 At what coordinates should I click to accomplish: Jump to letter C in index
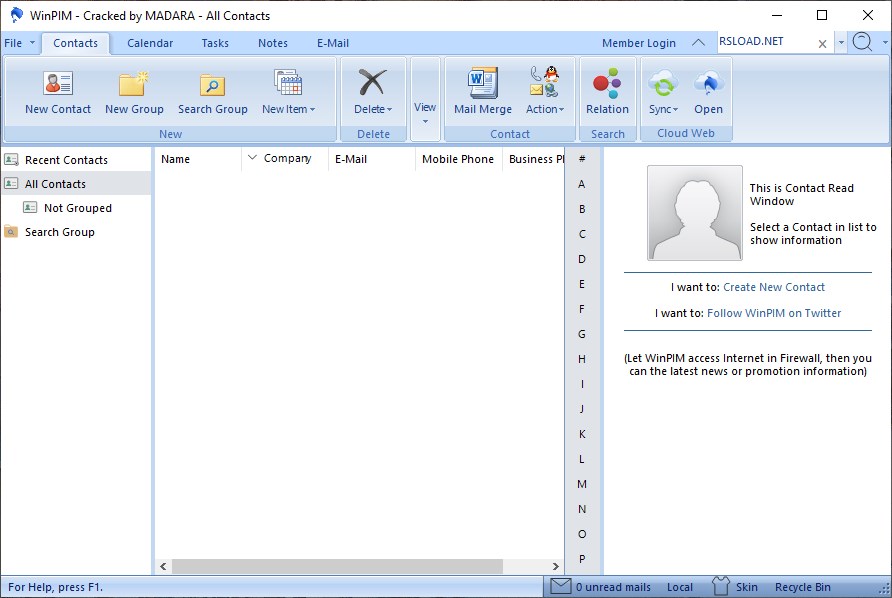(581, 234)
